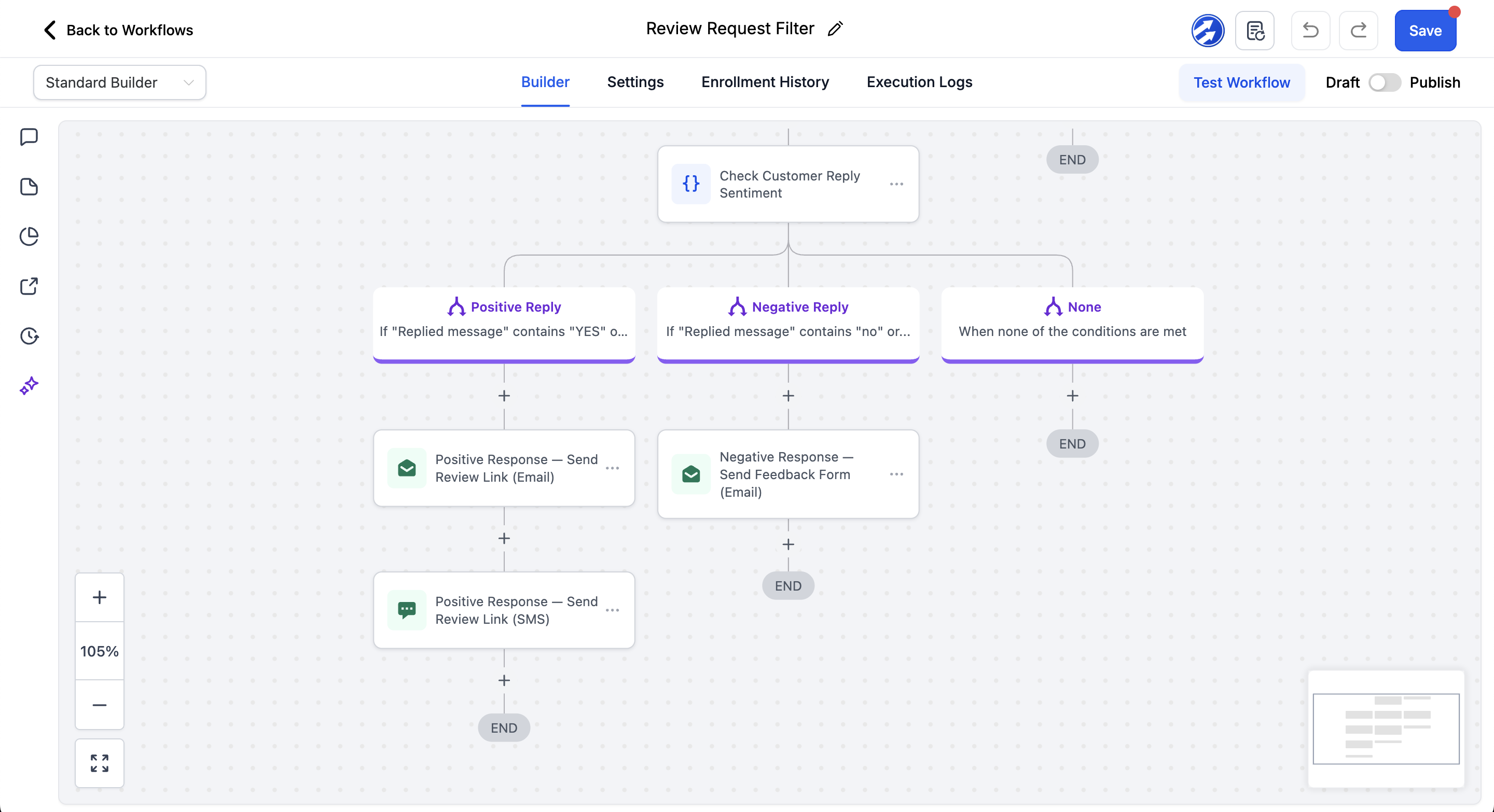The height and width of the screenshot is (812, 1494).
Task: Open the Execution Logs tab
Action: 919,82
